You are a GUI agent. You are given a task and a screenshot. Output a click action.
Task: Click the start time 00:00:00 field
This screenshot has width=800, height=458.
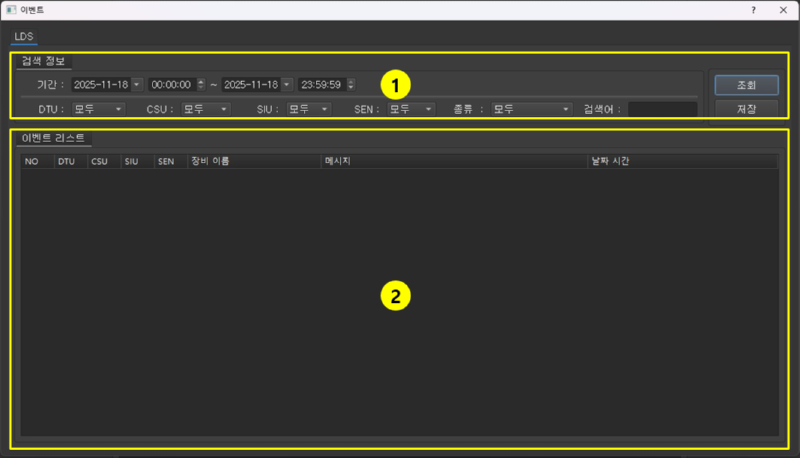point(172,85)
